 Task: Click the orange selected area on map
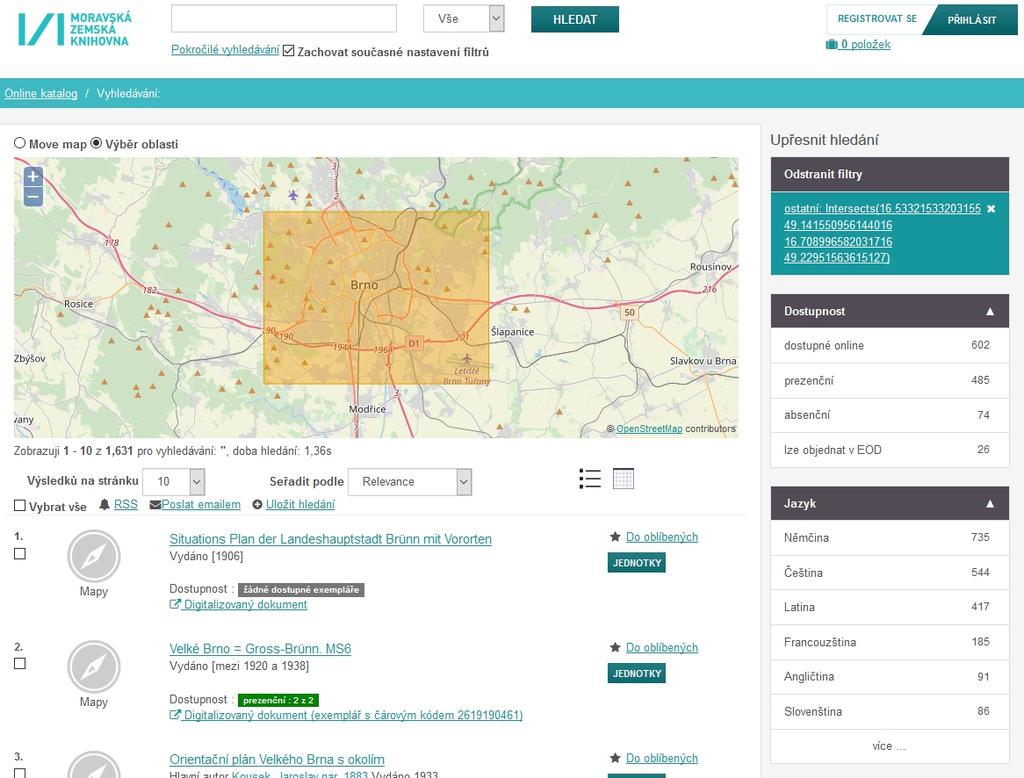pyautogui.click(x=376, y=298)
